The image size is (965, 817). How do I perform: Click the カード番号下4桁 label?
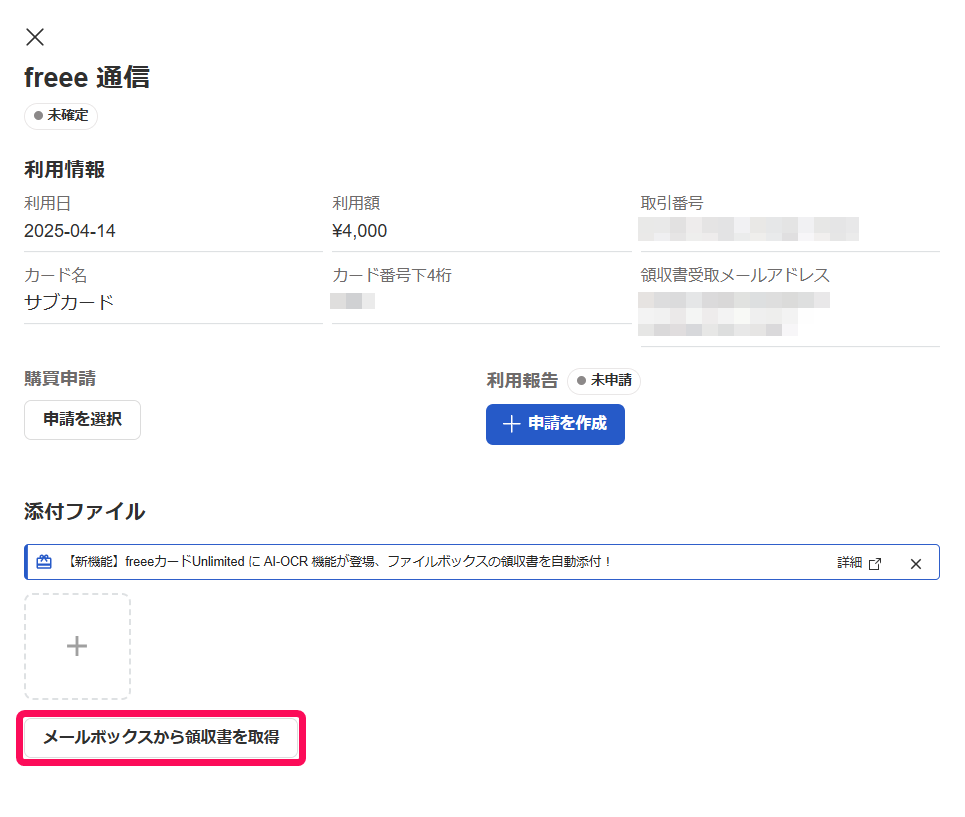click(391, 275)
